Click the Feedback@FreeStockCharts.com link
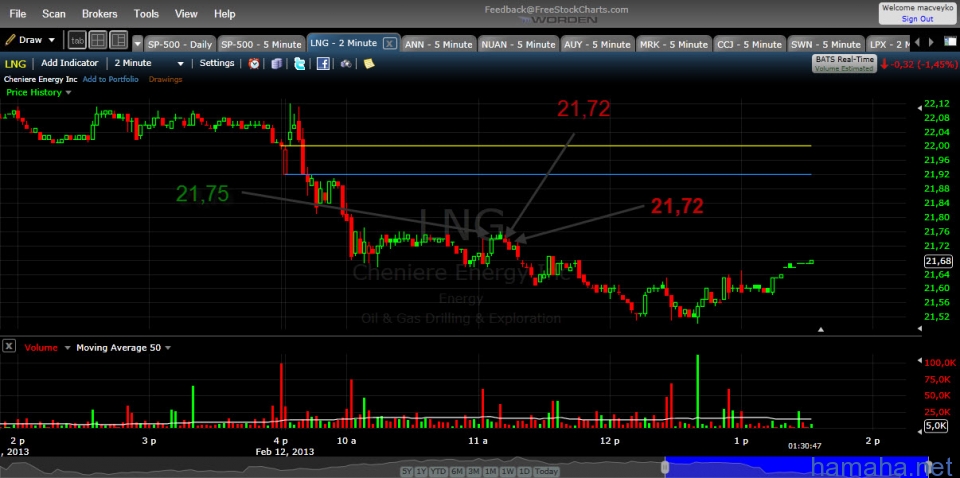 point(557,9)
